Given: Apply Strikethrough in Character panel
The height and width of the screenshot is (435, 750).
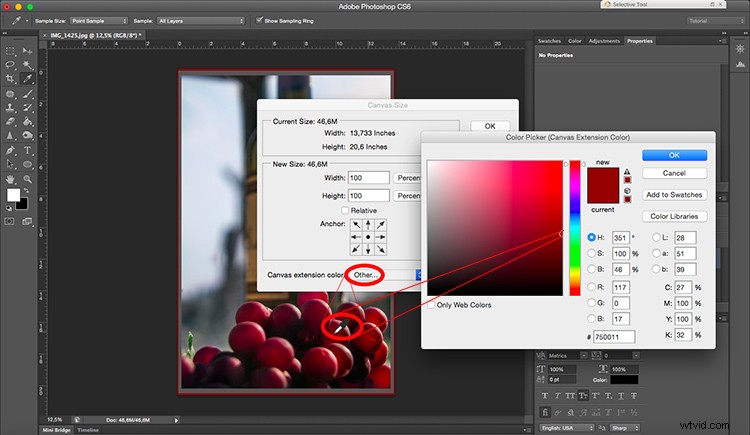Looking at the screenshot, I should click(634, 396).
